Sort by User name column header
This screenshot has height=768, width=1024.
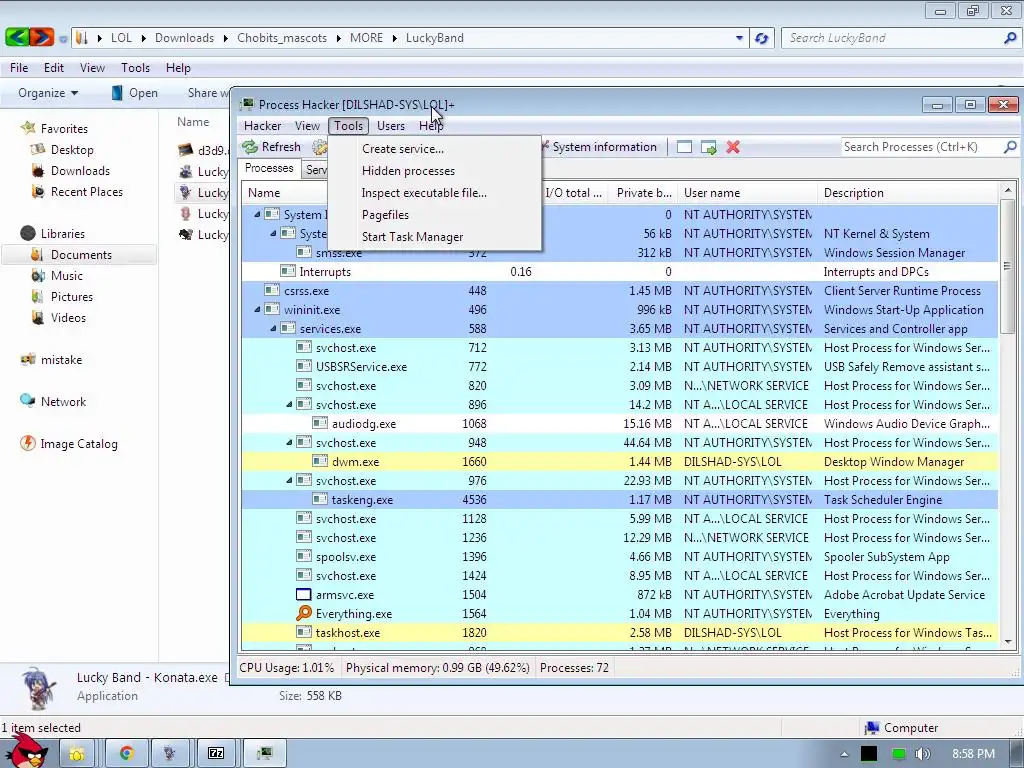(x=747, y=193)
